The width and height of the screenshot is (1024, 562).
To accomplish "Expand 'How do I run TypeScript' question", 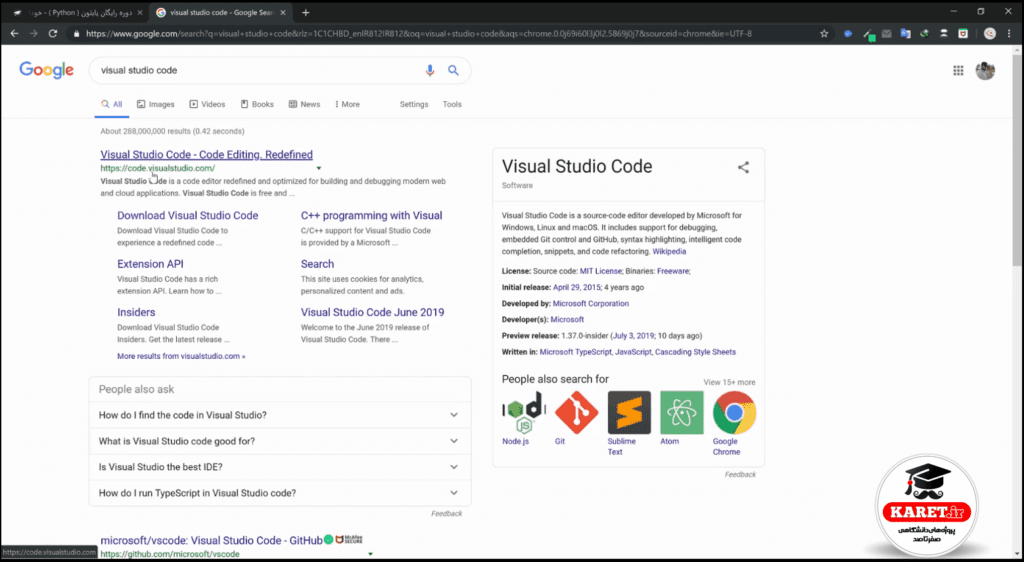I will tap(280, 493).
